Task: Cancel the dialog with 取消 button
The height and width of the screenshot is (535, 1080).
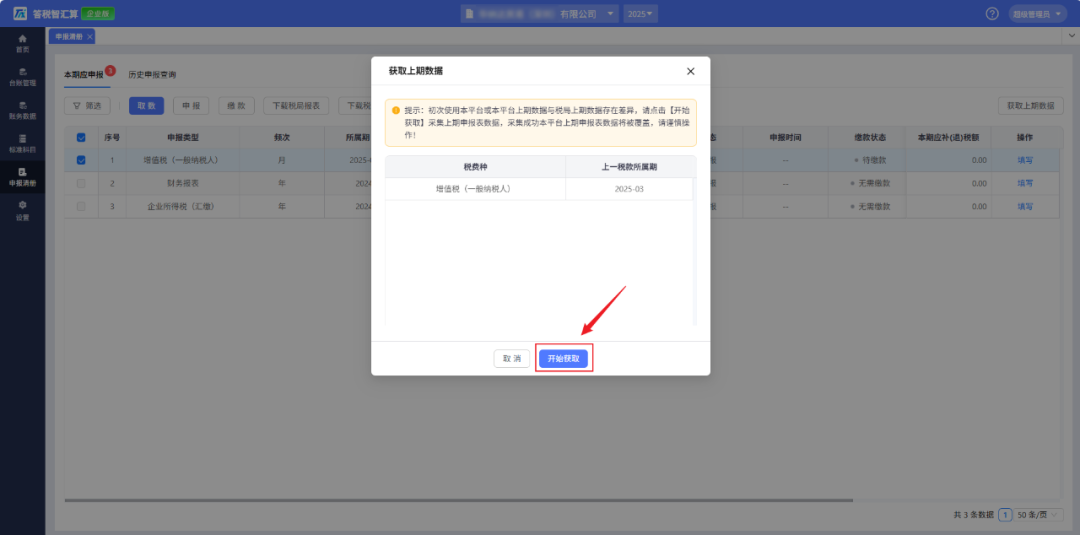Action: 512,359
